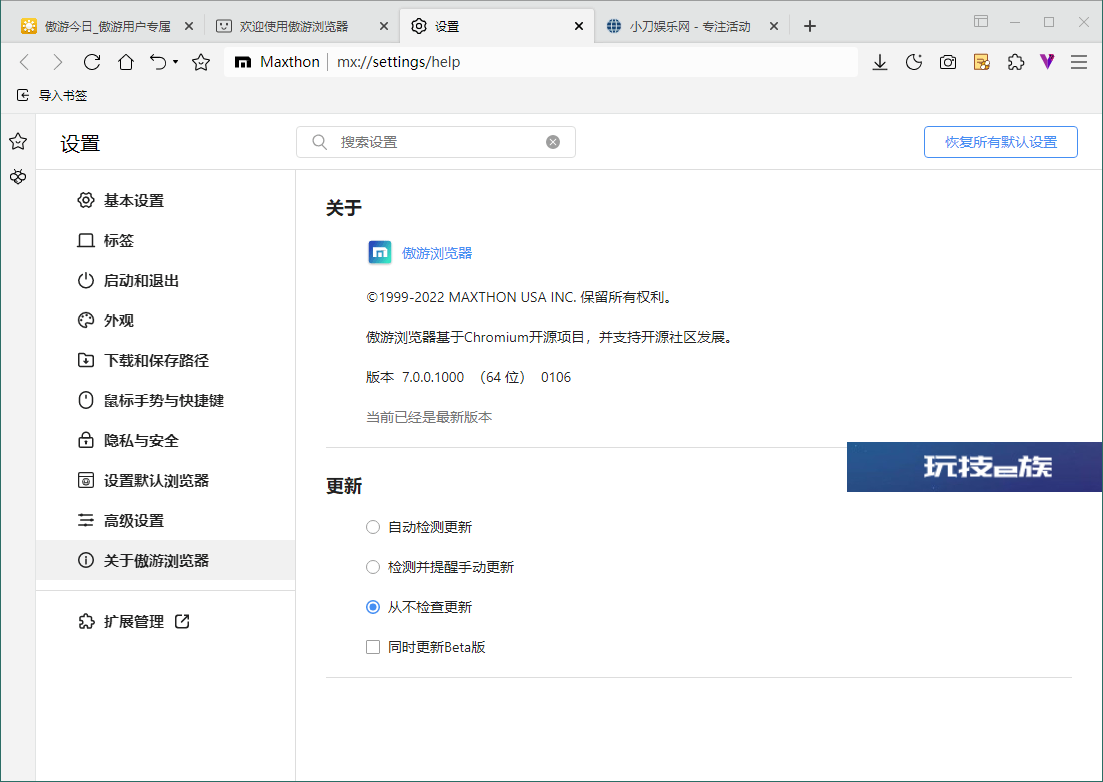Click 恢复所有默认设置 button

click(x=1000, y=142)
